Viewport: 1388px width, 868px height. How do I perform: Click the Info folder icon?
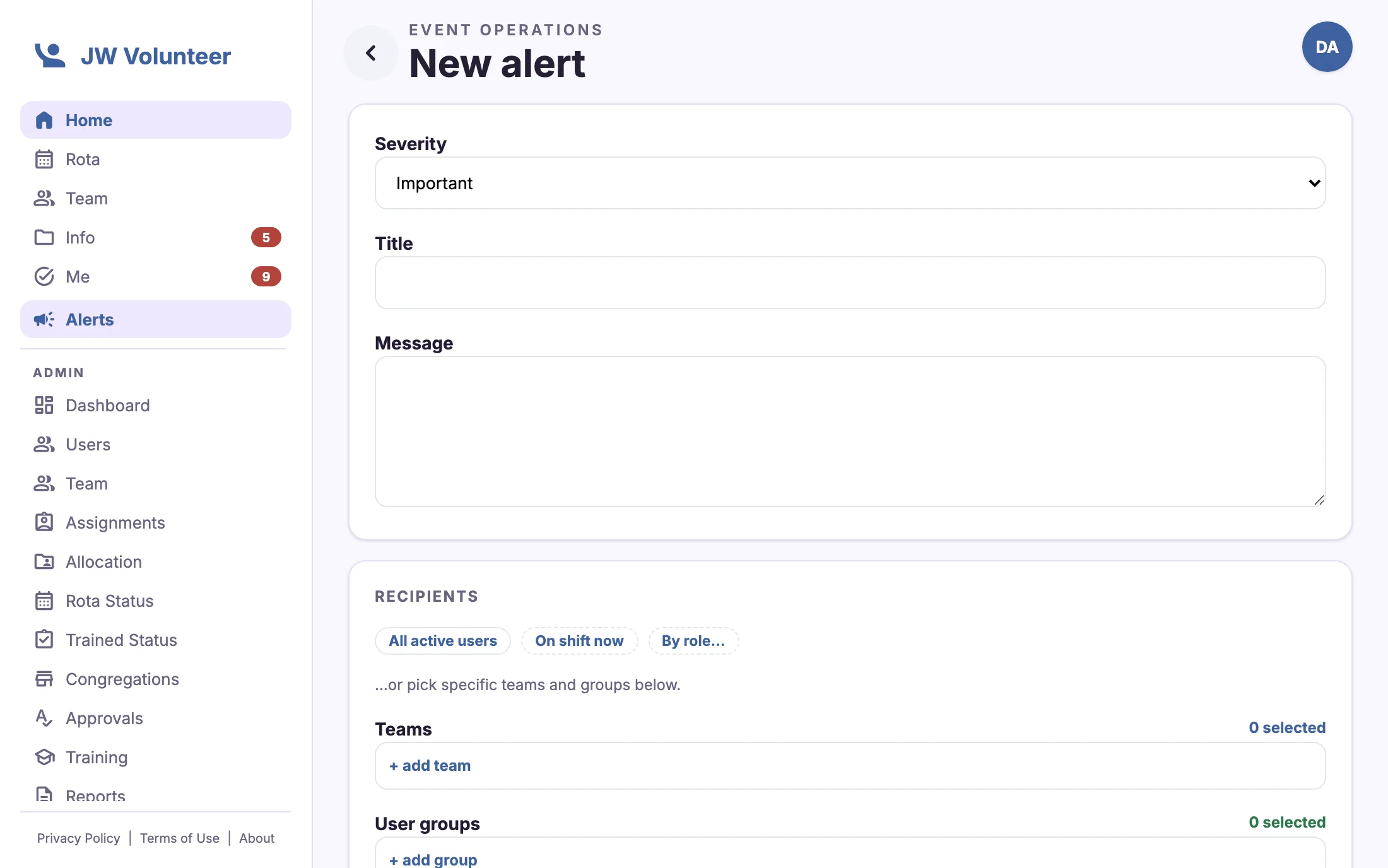(x=44, y=237)
